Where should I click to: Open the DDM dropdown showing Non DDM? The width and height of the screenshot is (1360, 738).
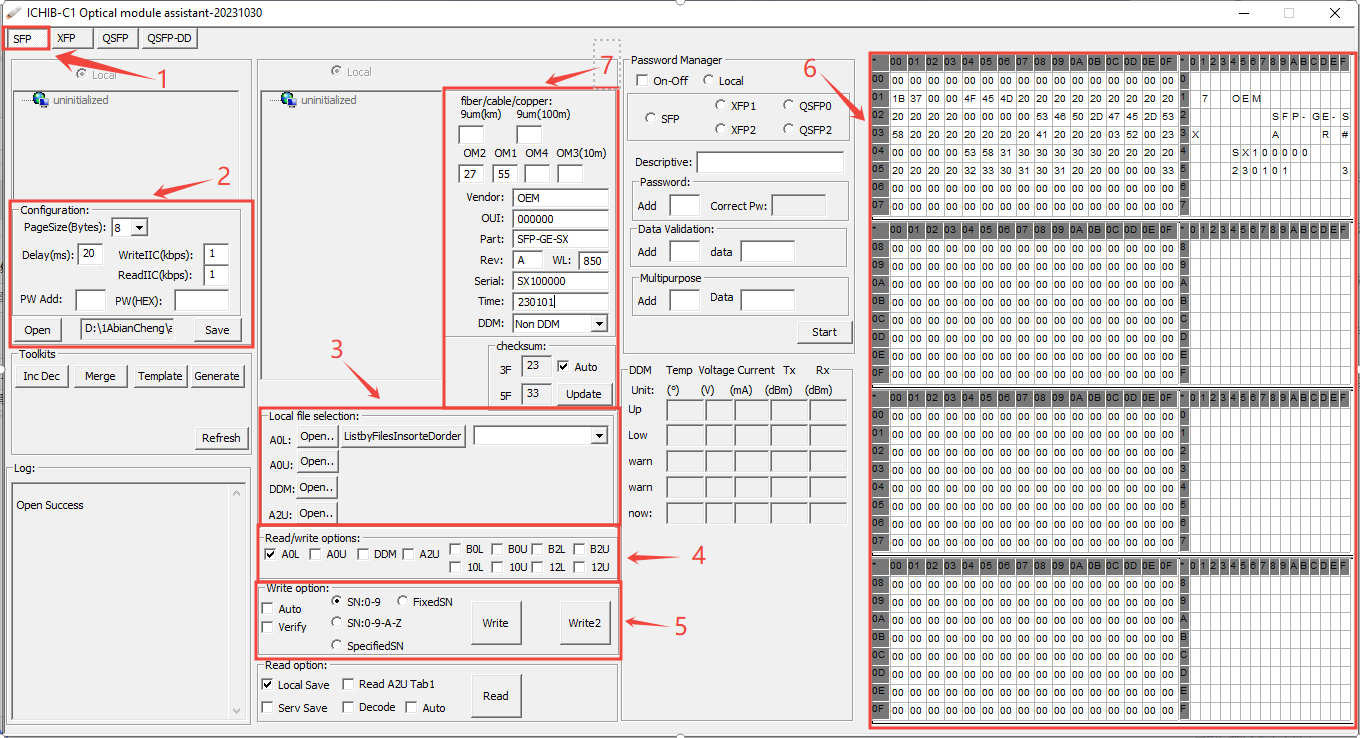(601, 323)
